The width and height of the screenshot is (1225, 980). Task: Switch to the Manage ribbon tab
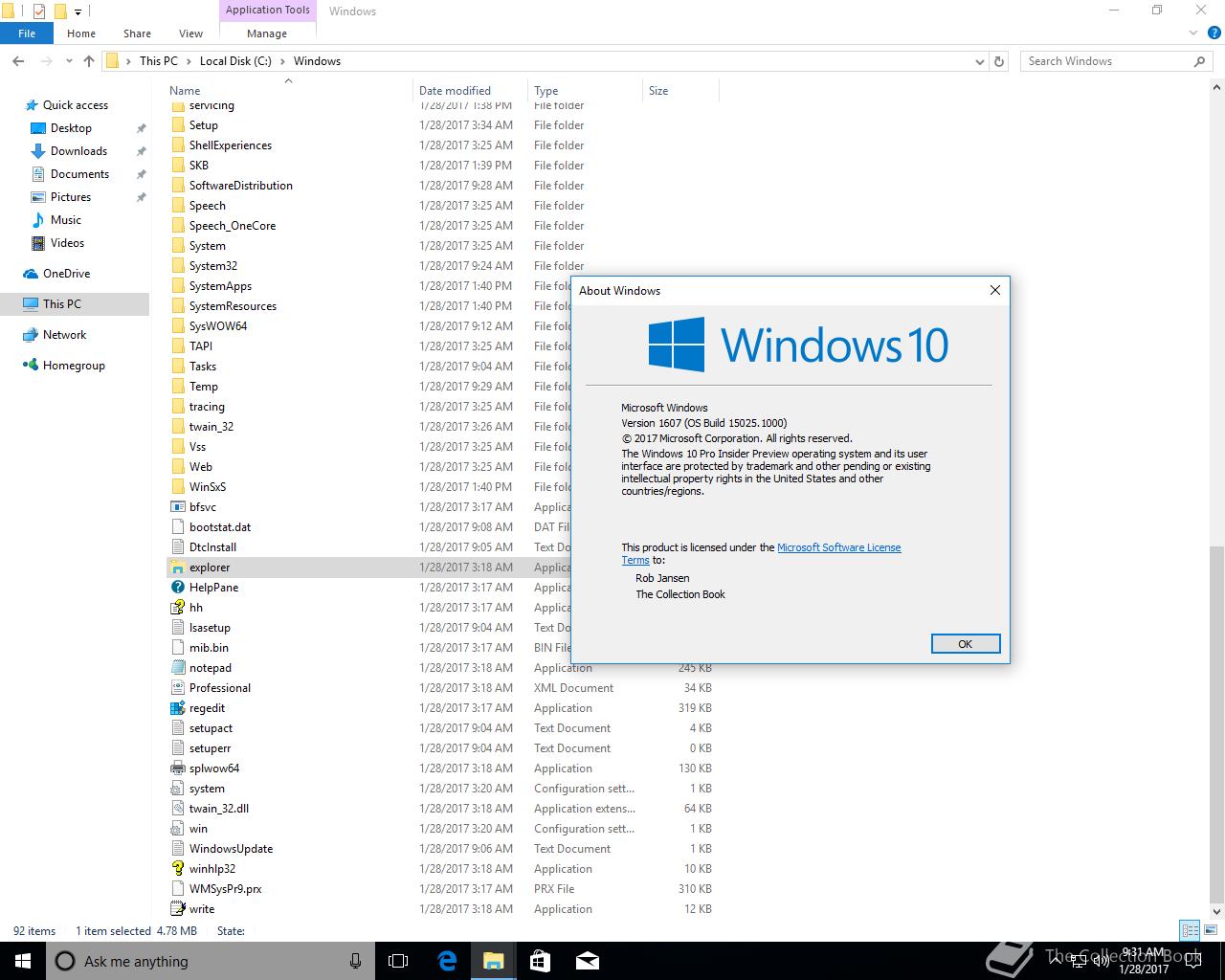point(267,33)
